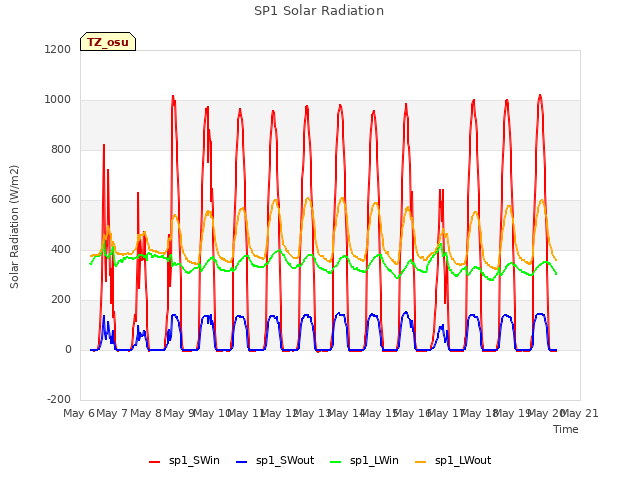The image size is (640, 480).
Task: Click the 400 y-axis tick label
Action: [61, 249]
